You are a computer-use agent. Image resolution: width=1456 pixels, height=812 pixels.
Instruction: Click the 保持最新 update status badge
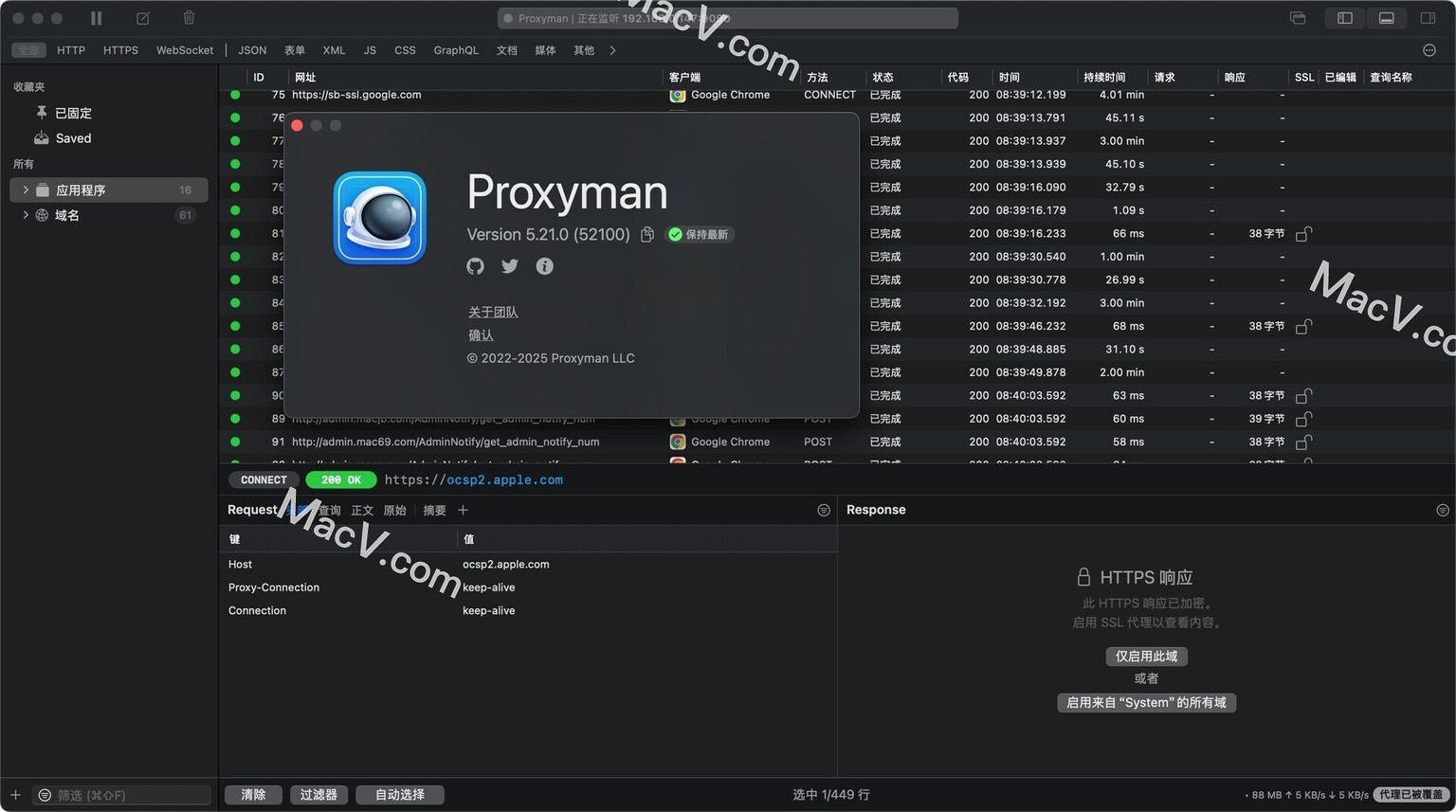point(700,234)
